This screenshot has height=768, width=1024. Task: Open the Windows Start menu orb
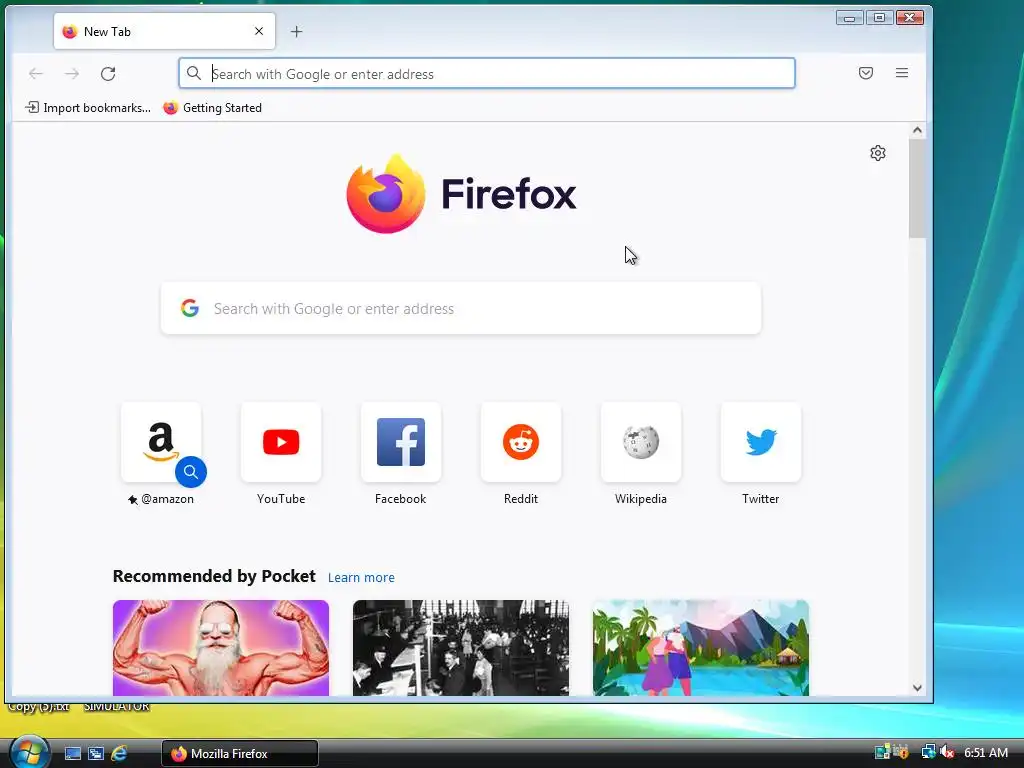pos(28,752)
